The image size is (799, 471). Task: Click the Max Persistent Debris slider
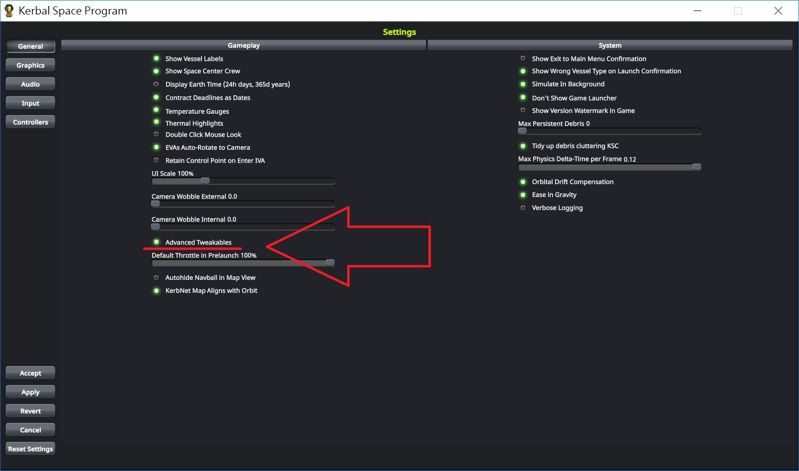[609, 132]
